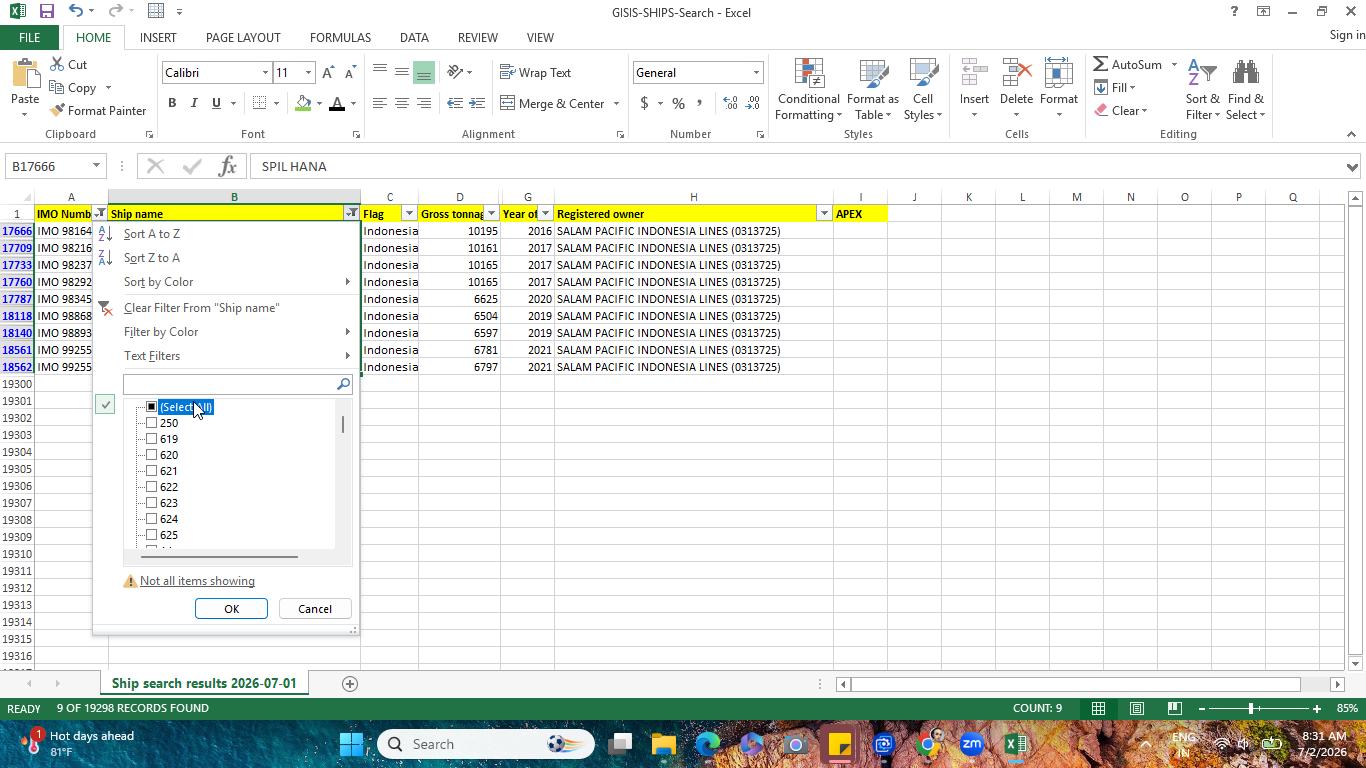Click the Save icon in Quick Access Toolbar
Viewport: 1366px width, 768px height.
click(46, 12)
